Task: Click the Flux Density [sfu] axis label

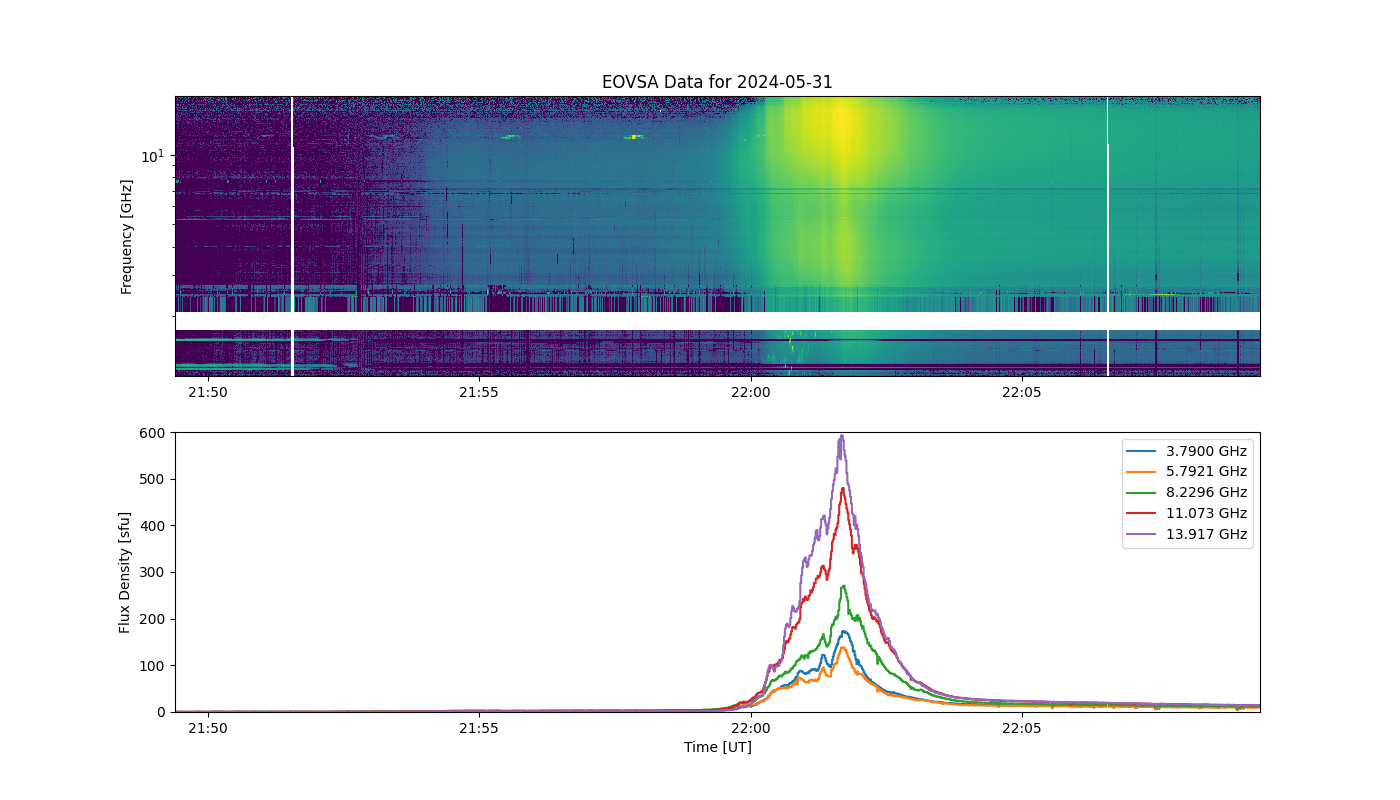Action: point(125,572)
